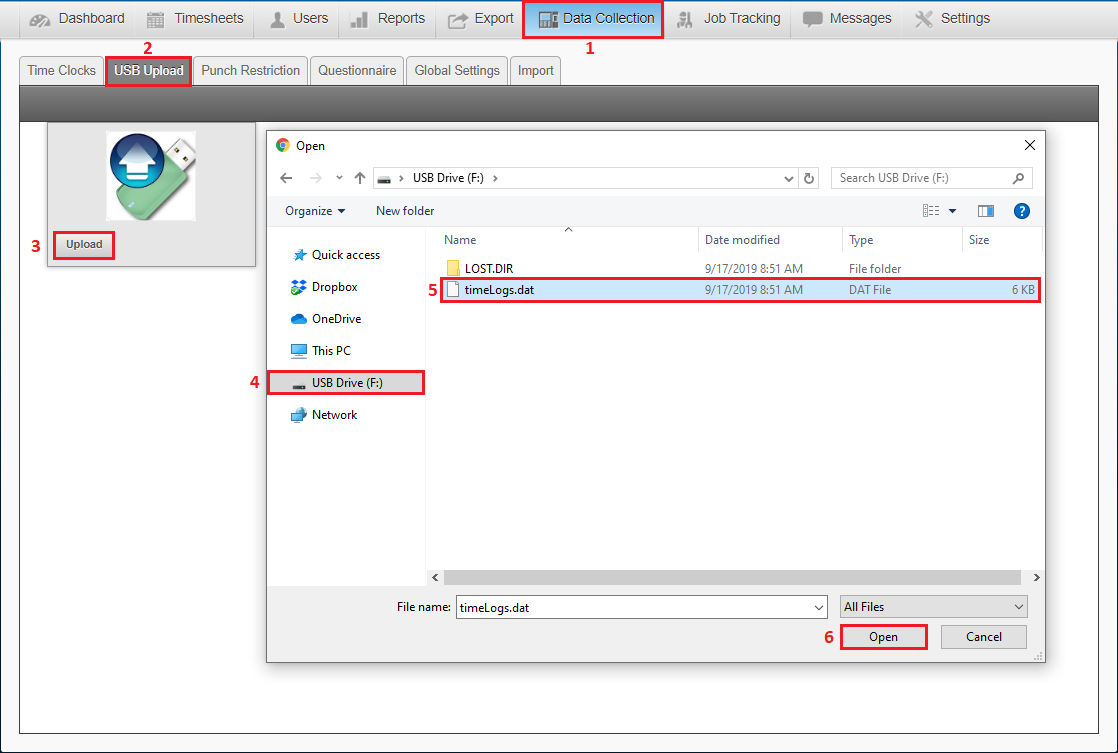Select This PC in sidebar

click(x=331, y=351)
